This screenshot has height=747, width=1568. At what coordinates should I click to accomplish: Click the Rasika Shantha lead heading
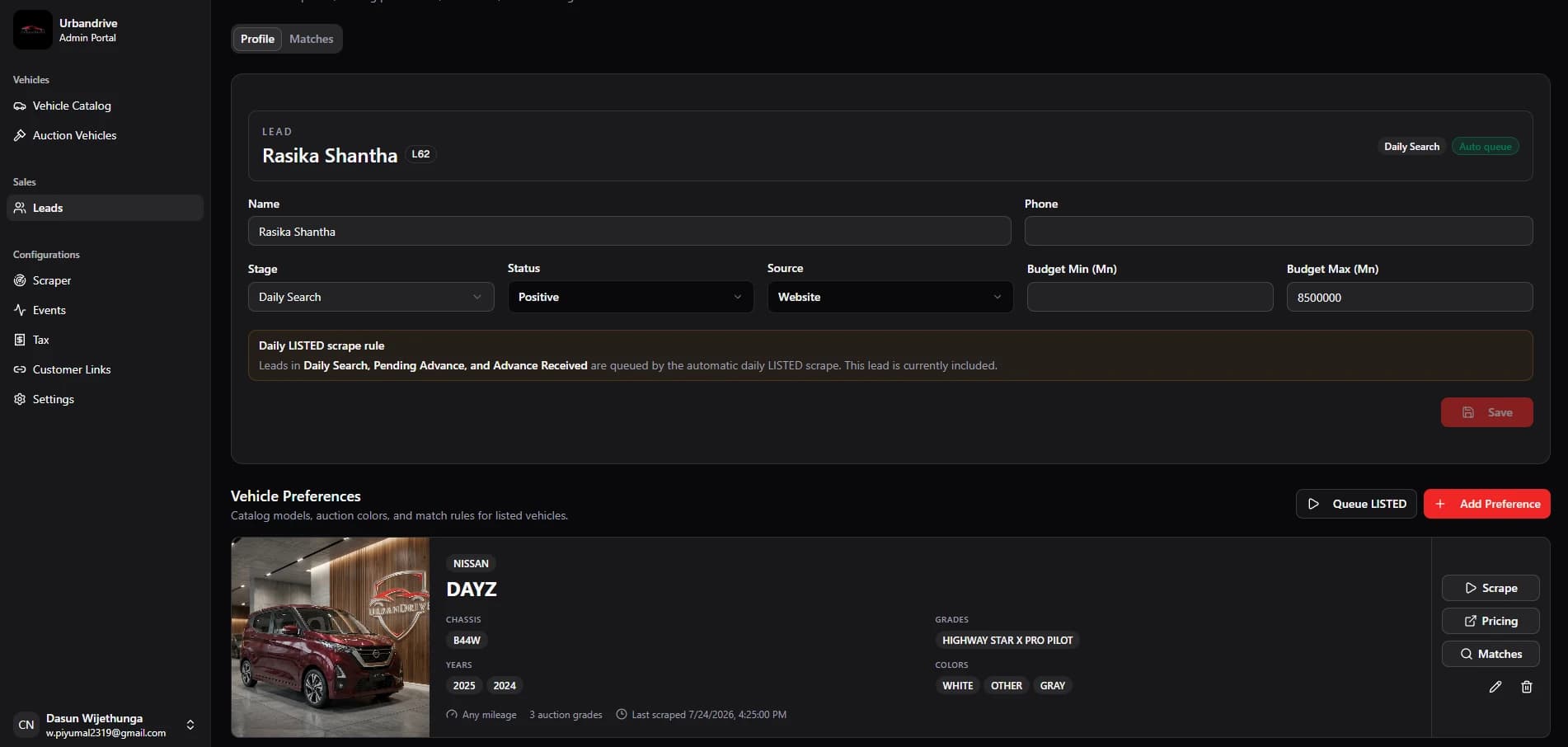click(x=330, y=155)
